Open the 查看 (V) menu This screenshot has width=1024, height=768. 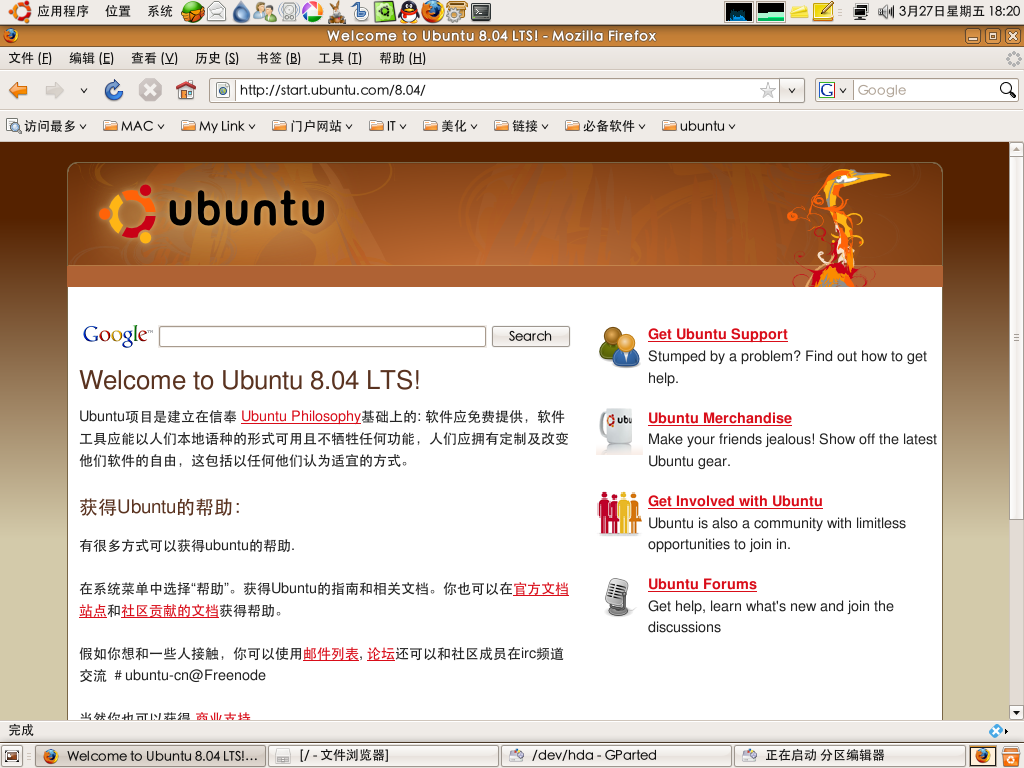154,59
